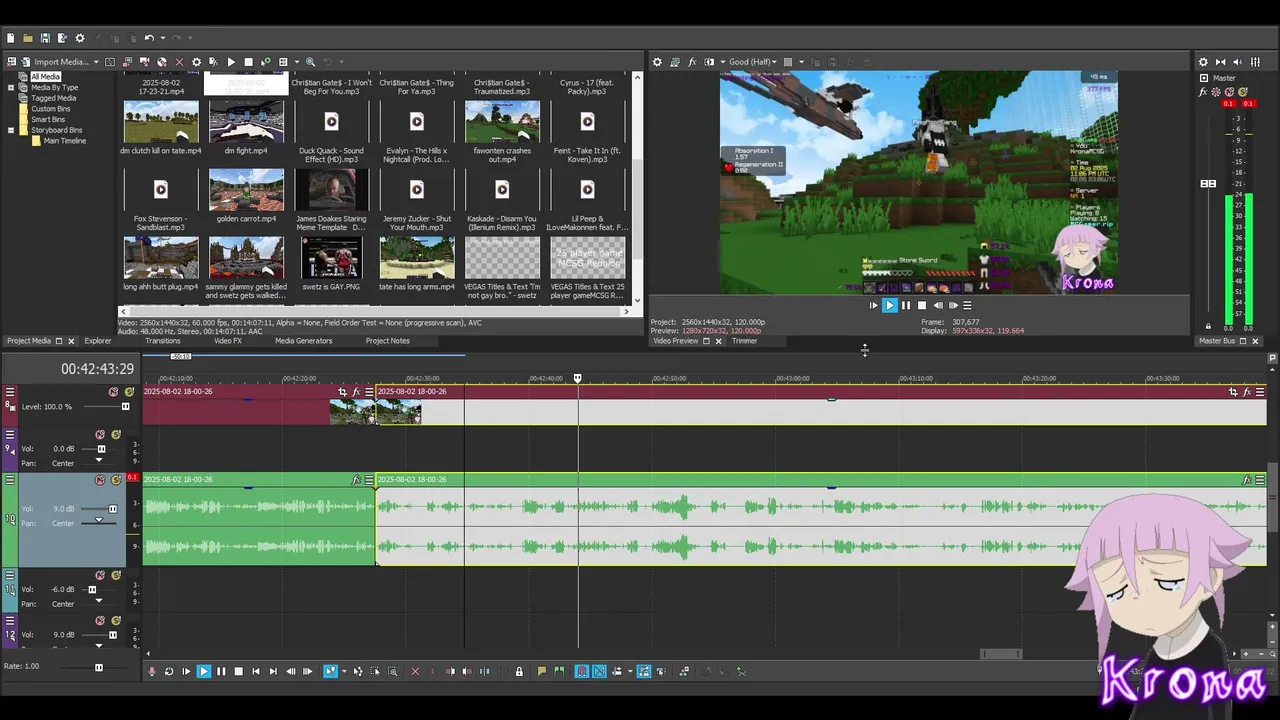The height and width of the screenshot is (720, 1280).
Task: Open the Import Media dropdown arrow
Action: [96, 62]
